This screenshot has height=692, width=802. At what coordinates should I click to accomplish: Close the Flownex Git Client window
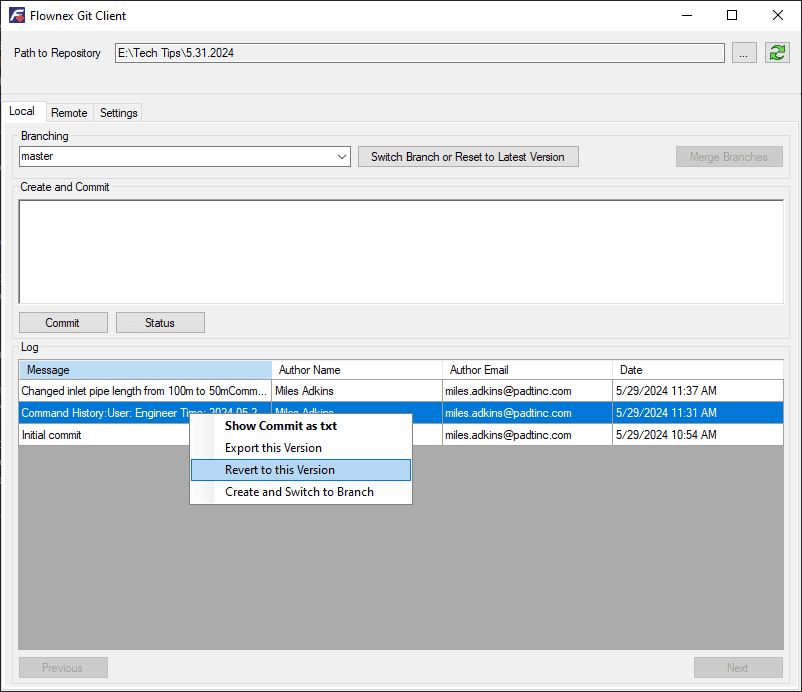(777, 15)
